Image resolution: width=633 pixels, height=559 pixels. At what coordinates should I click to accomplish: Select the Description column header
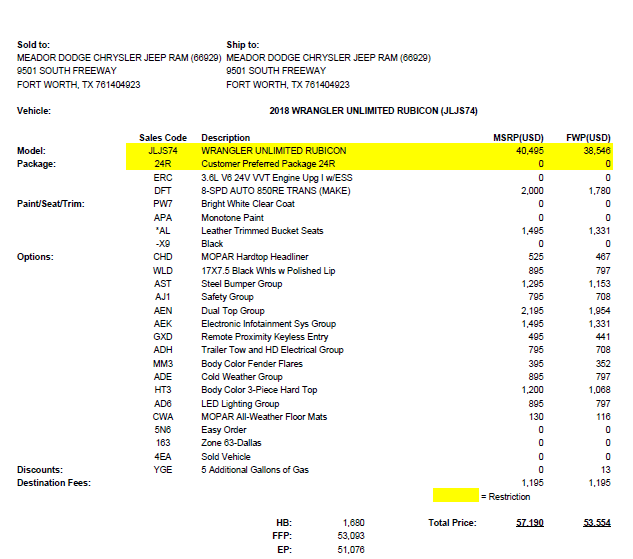tap(226, 138)
